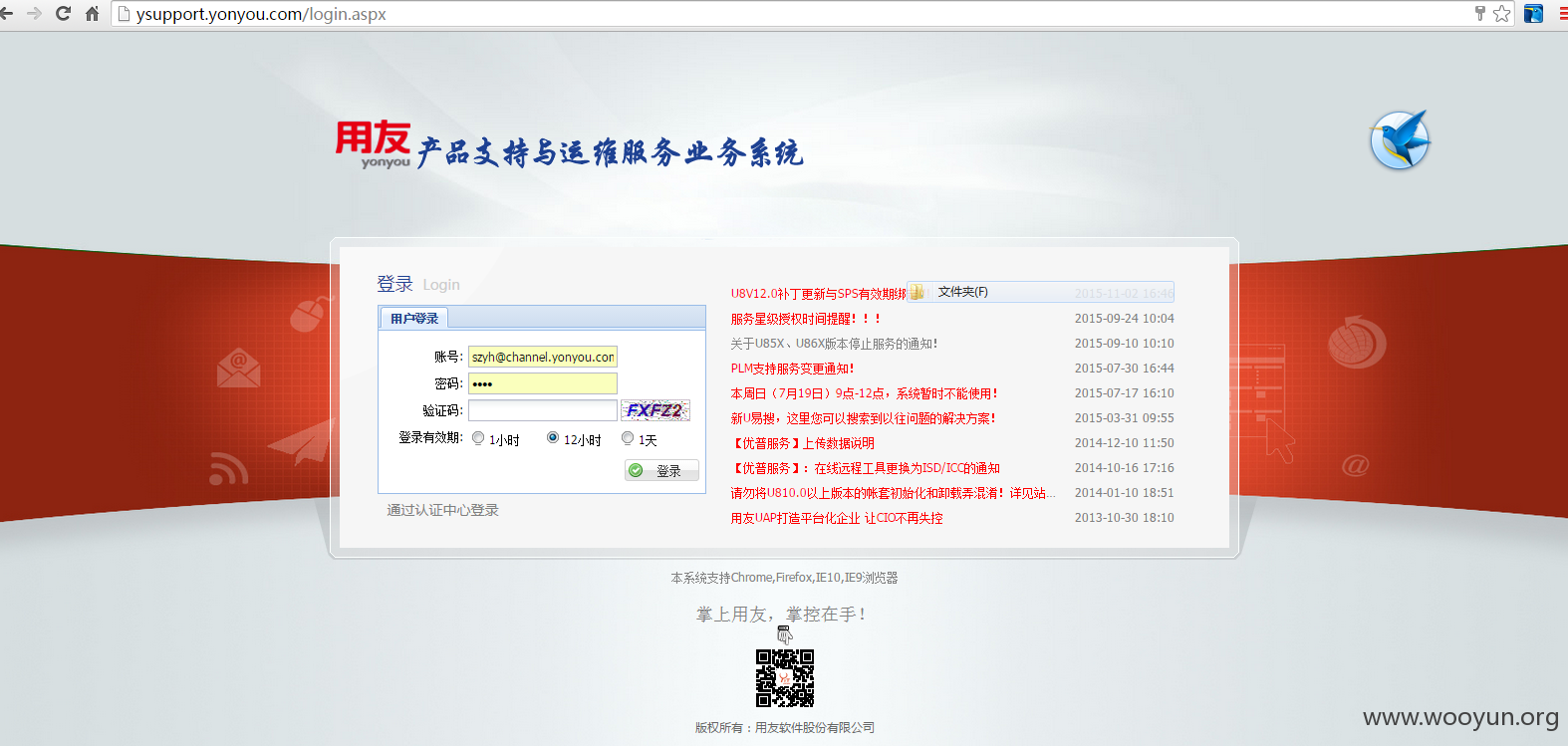Select the 1小时 validity radio button
Screen dimensions: 1568x746
click(478, 438)
